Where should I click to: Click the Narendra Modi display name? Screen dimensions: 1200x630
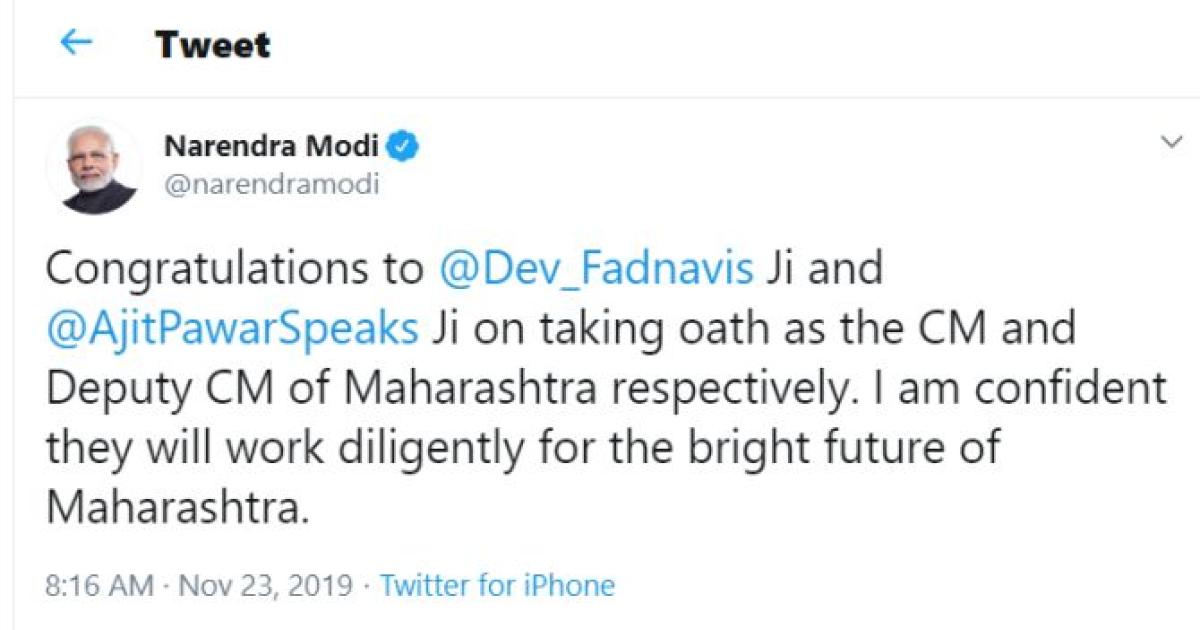tap(270, 147)
